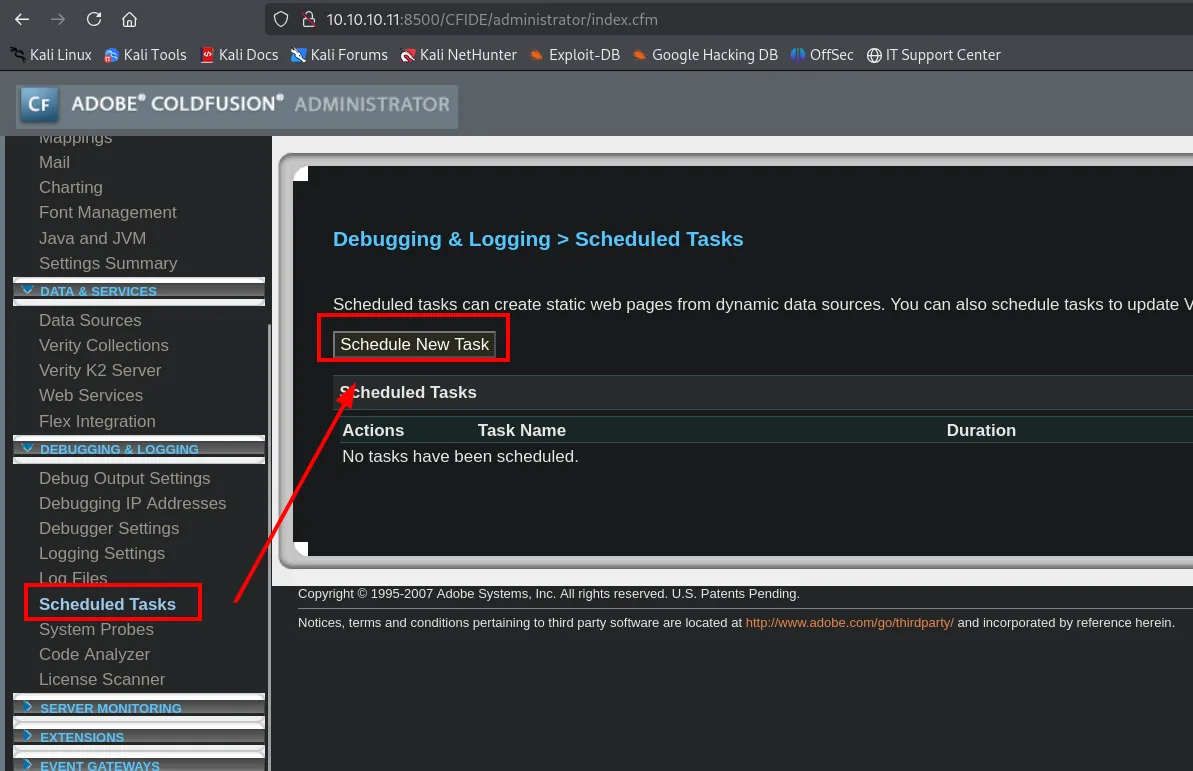Viewport: 1193px width, 771px height.
Task: Open the Exploit-DB bookmark
Action: pyautogui.click(x=574, y=55)
